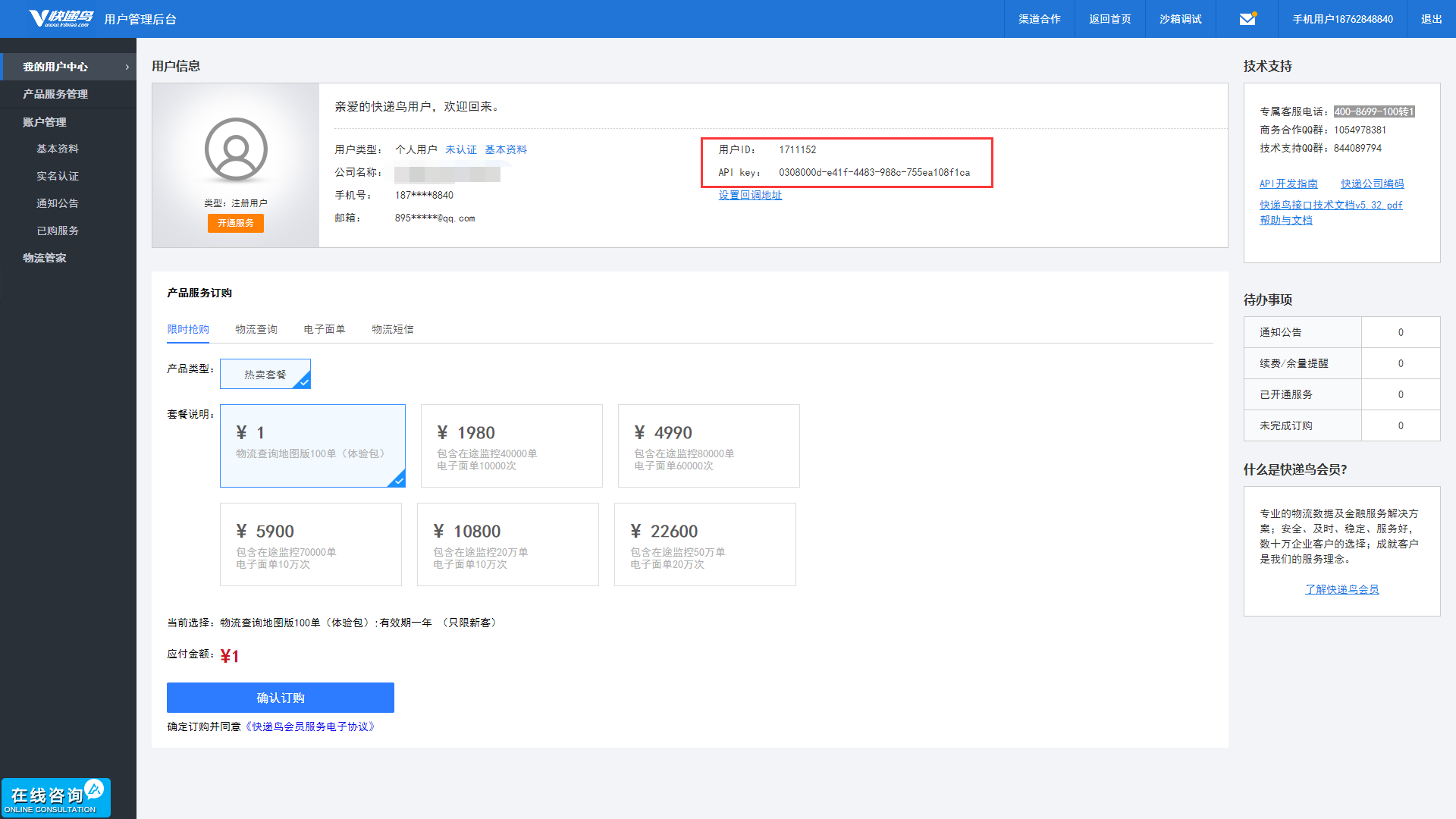The height and width of the screenshot is (819, 1456).
Task: Open 沙箱调试 in top navigation
Action: coord(1180,19)
